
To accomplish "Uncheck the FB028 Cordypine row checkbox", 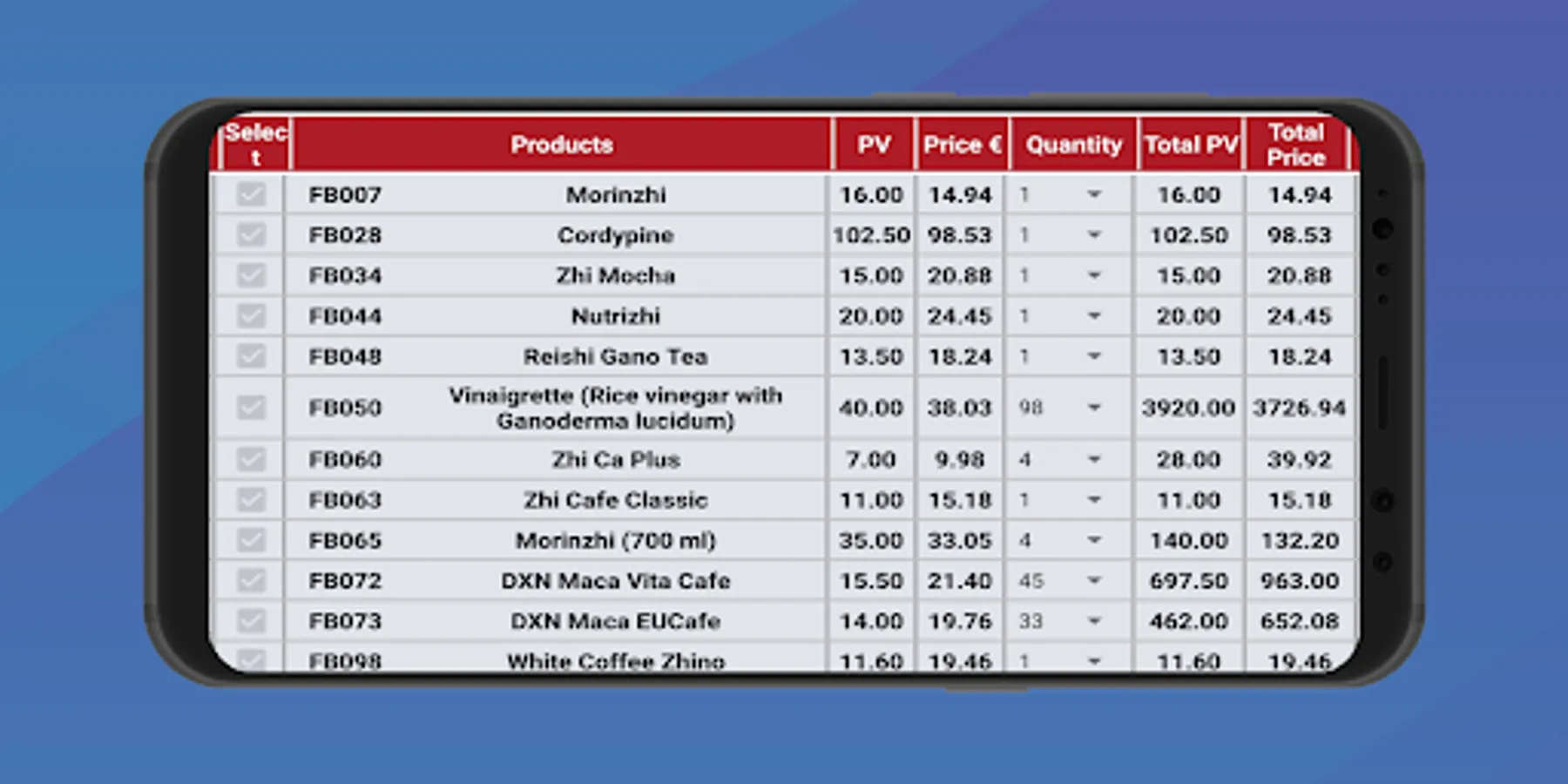I will tap(251, 234).
